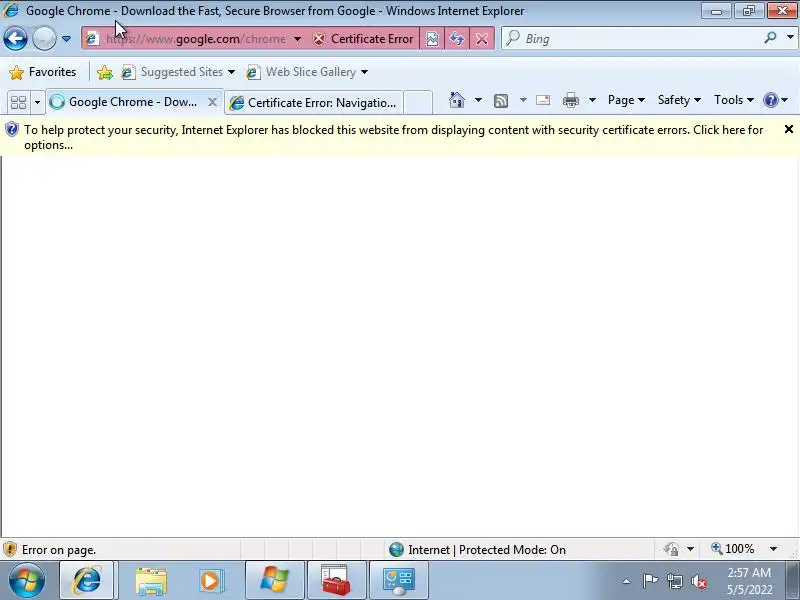
Task: Expand the address bar autocomplete dropdown
Action: tap(297, 39)
